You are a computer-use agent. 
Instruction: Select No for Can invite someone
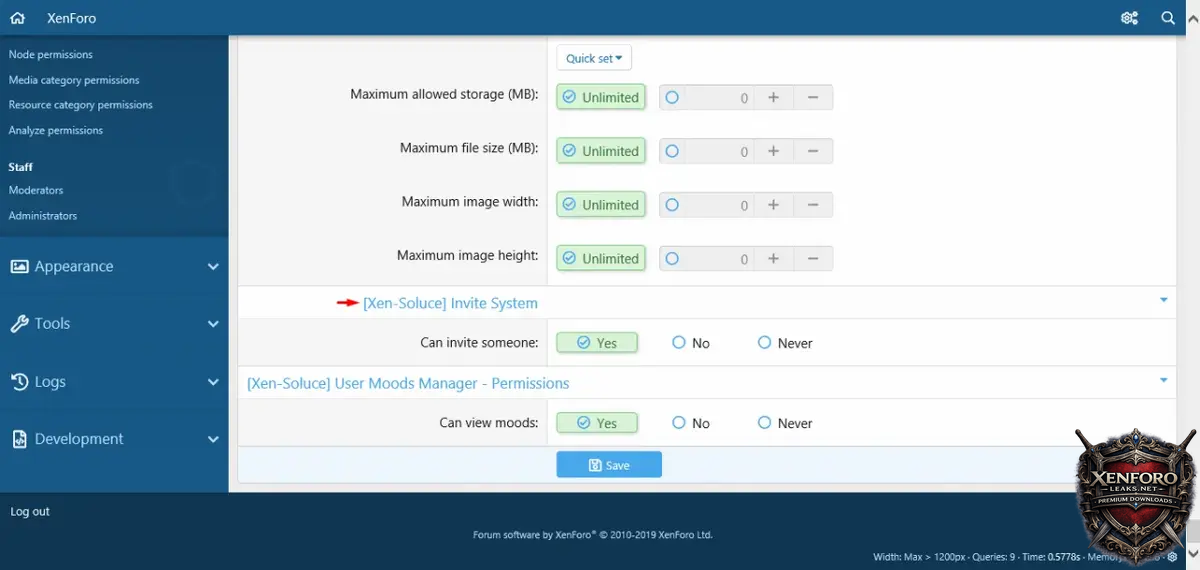[691, 343]
